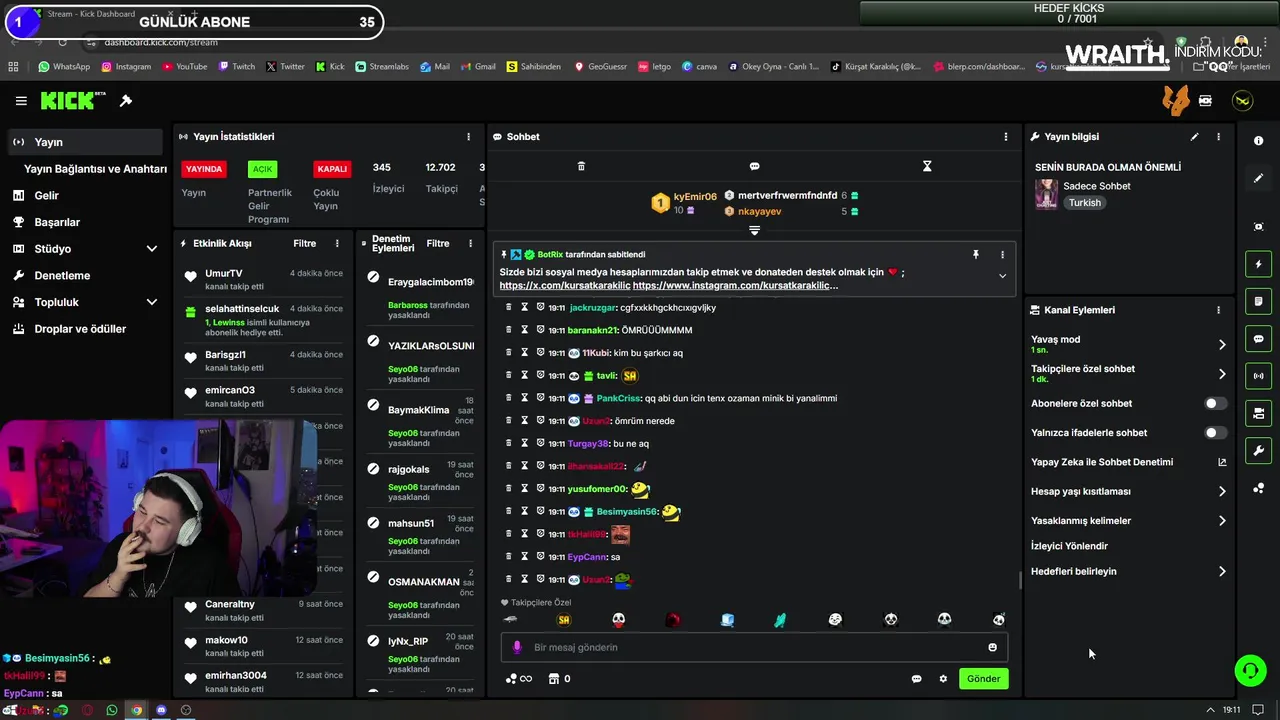Click the Sadece Sohbet category thumbnail
Screen dimensions: 1280x720
[1046, 194]
